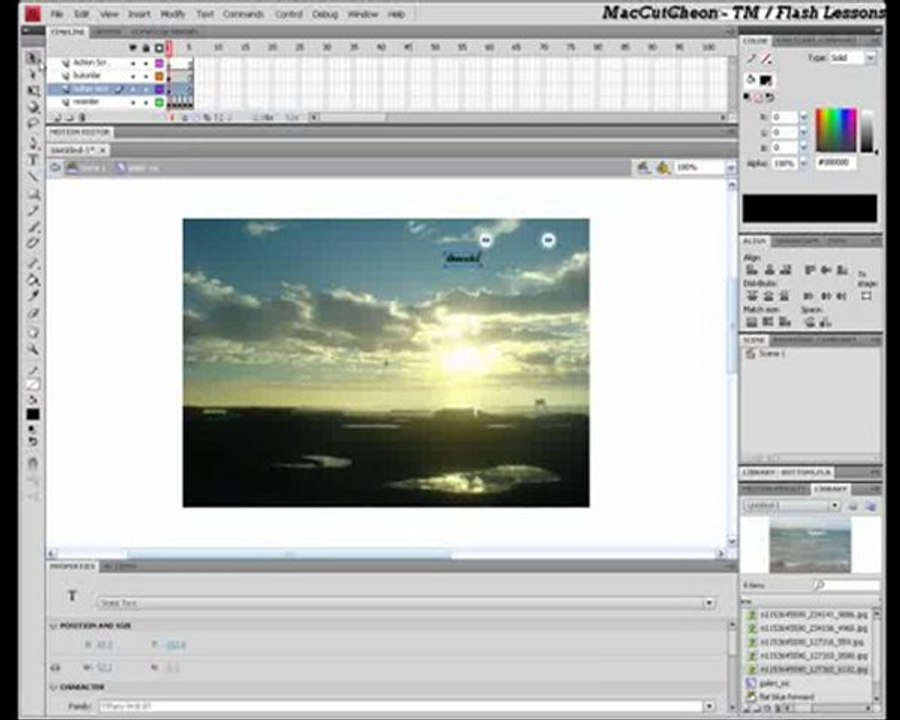The width and height of the screenshot is (900, 720).
Task: Toggle visibility of butonlar layer
Action: pos(133,76)
